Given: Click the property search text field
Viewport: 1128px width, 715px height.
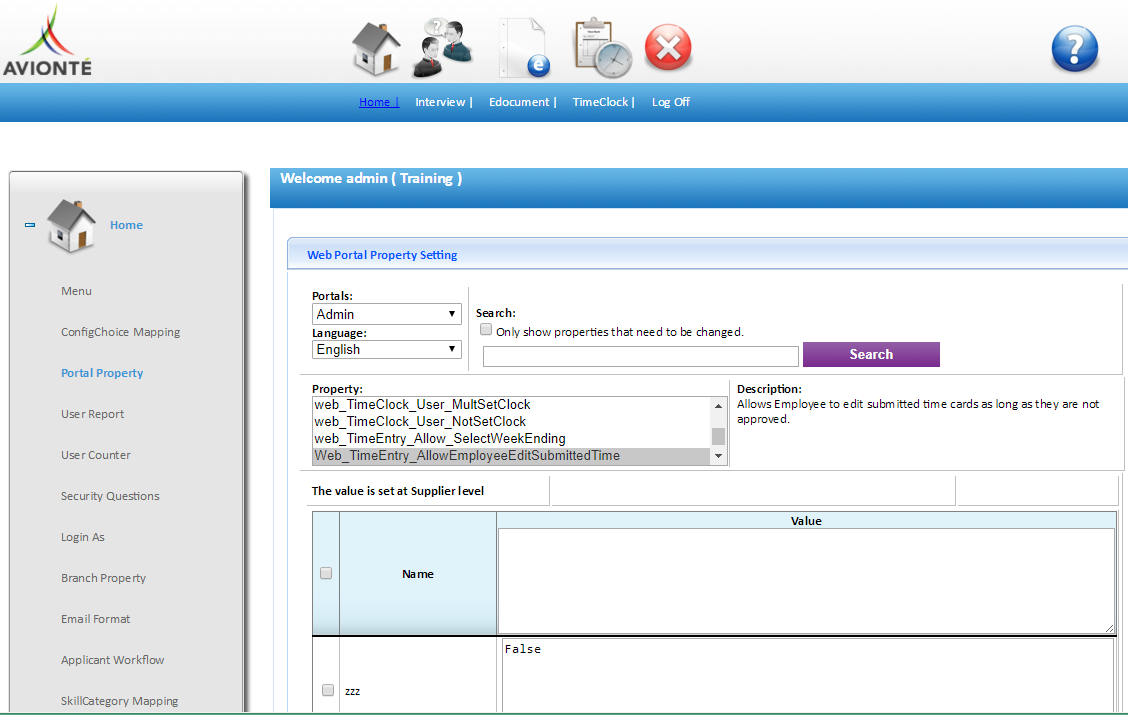Looking at the screenshot, I should 640,356.
